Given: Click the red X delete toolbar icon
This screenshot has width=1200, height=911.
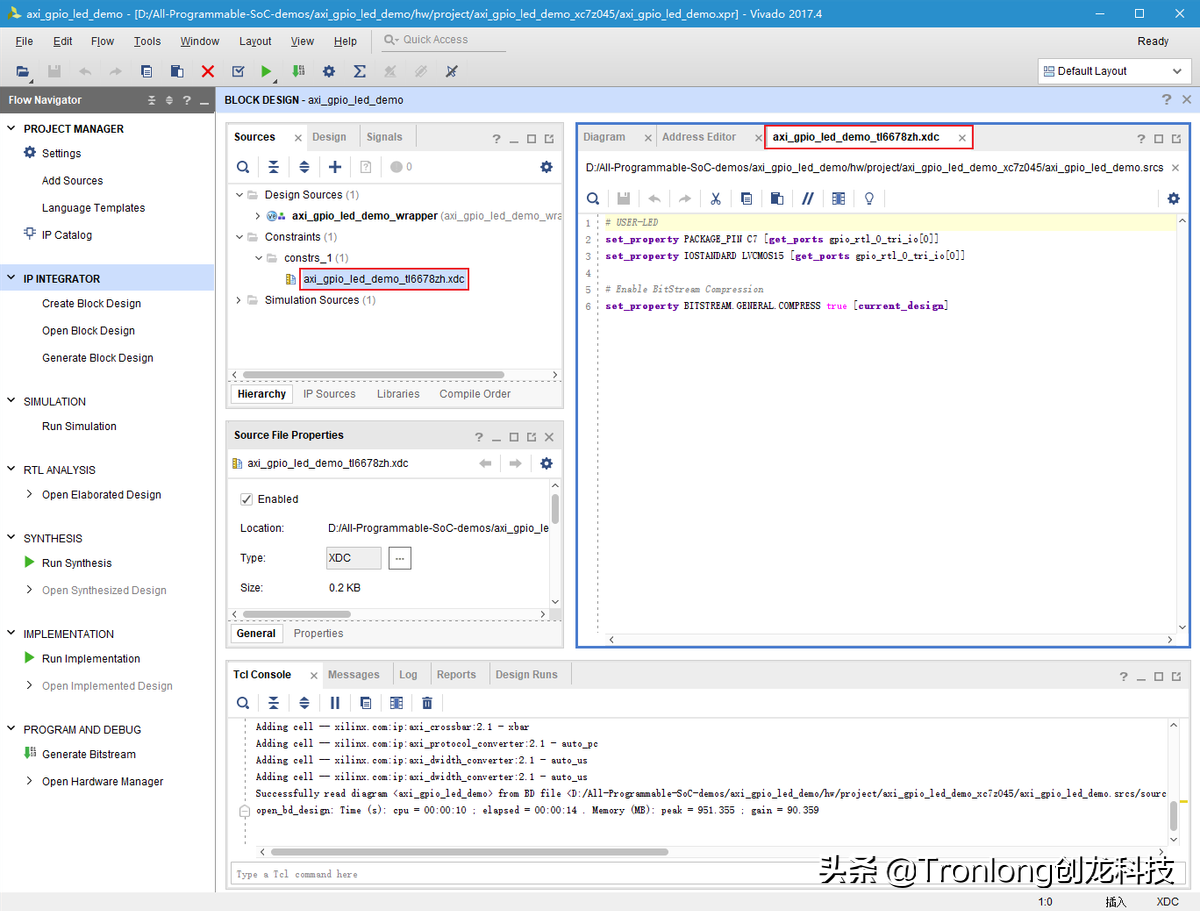Looking at the screenshot, I should click(x=208, y=71).
